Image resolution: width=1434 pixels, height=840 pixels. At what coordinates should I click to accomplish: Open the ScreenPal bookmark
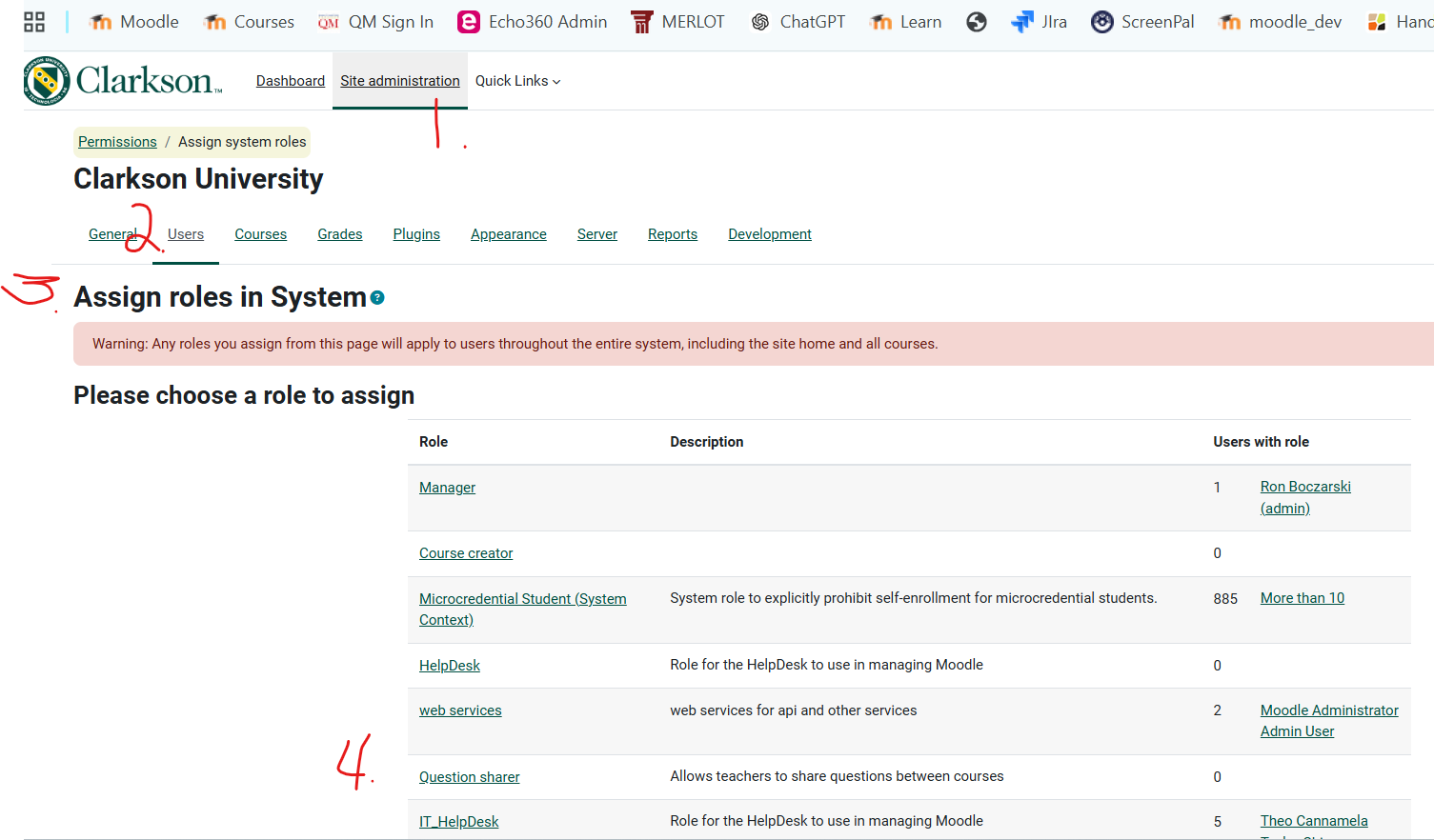pyautogui.click(x=1142, y=22)
